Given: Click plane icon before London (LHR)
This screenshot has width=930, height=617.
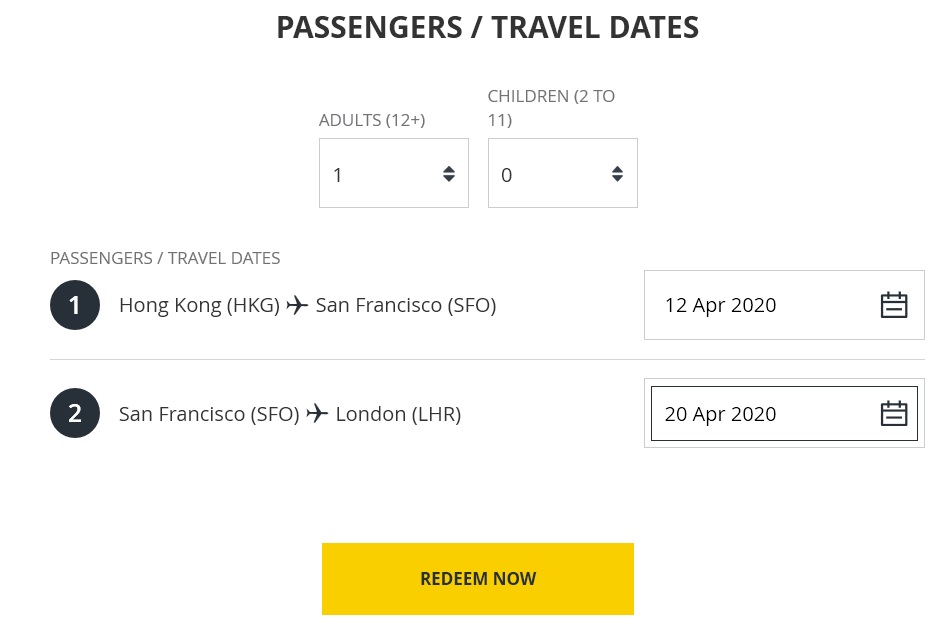Looking at the screenshot, I should [x=317, y=413].
